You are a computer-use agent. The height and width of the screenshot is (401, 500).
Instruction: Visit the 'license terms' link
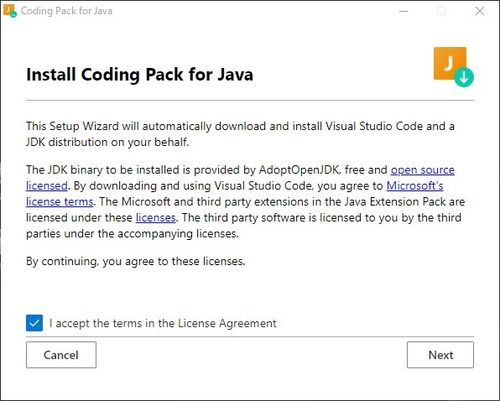click(60, 202)
